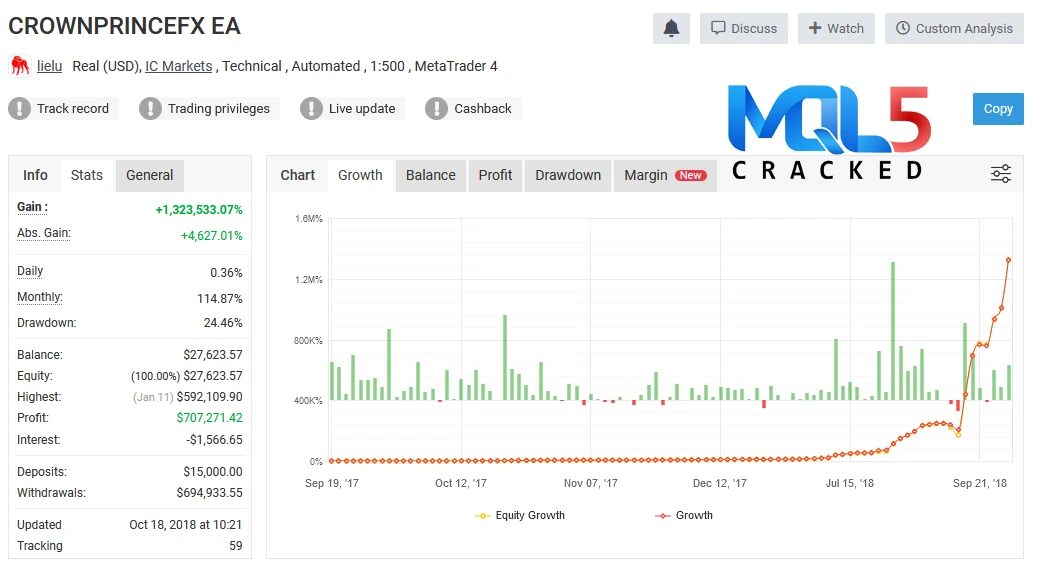1057x561 pixels.
Task: Click the 24.46% drawdown value
Action: tap(223, 323)
